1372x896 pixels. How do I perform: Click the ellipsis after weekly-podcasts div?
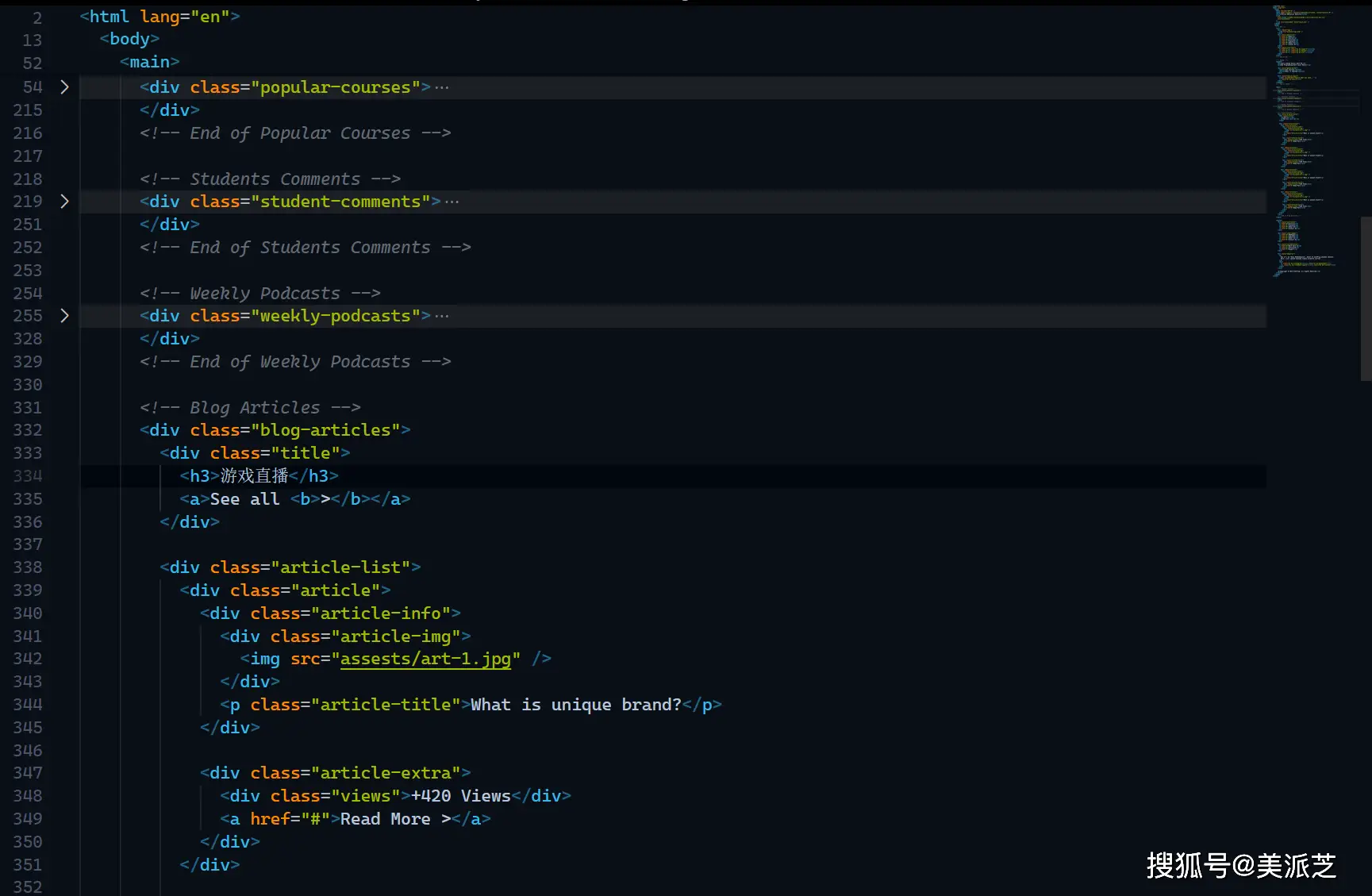(x=442, y=317)
